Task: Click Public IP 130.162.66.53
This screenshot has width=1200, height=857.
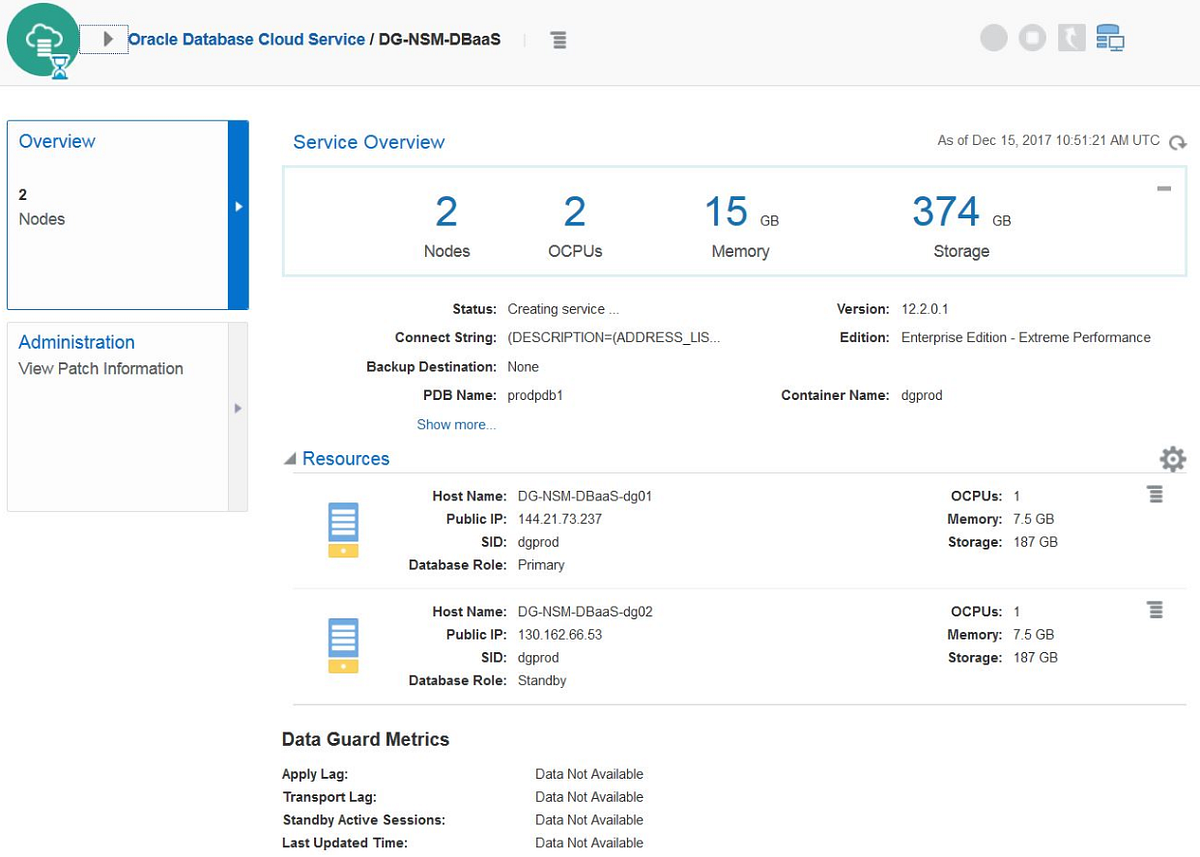Action: pos(560,635)
